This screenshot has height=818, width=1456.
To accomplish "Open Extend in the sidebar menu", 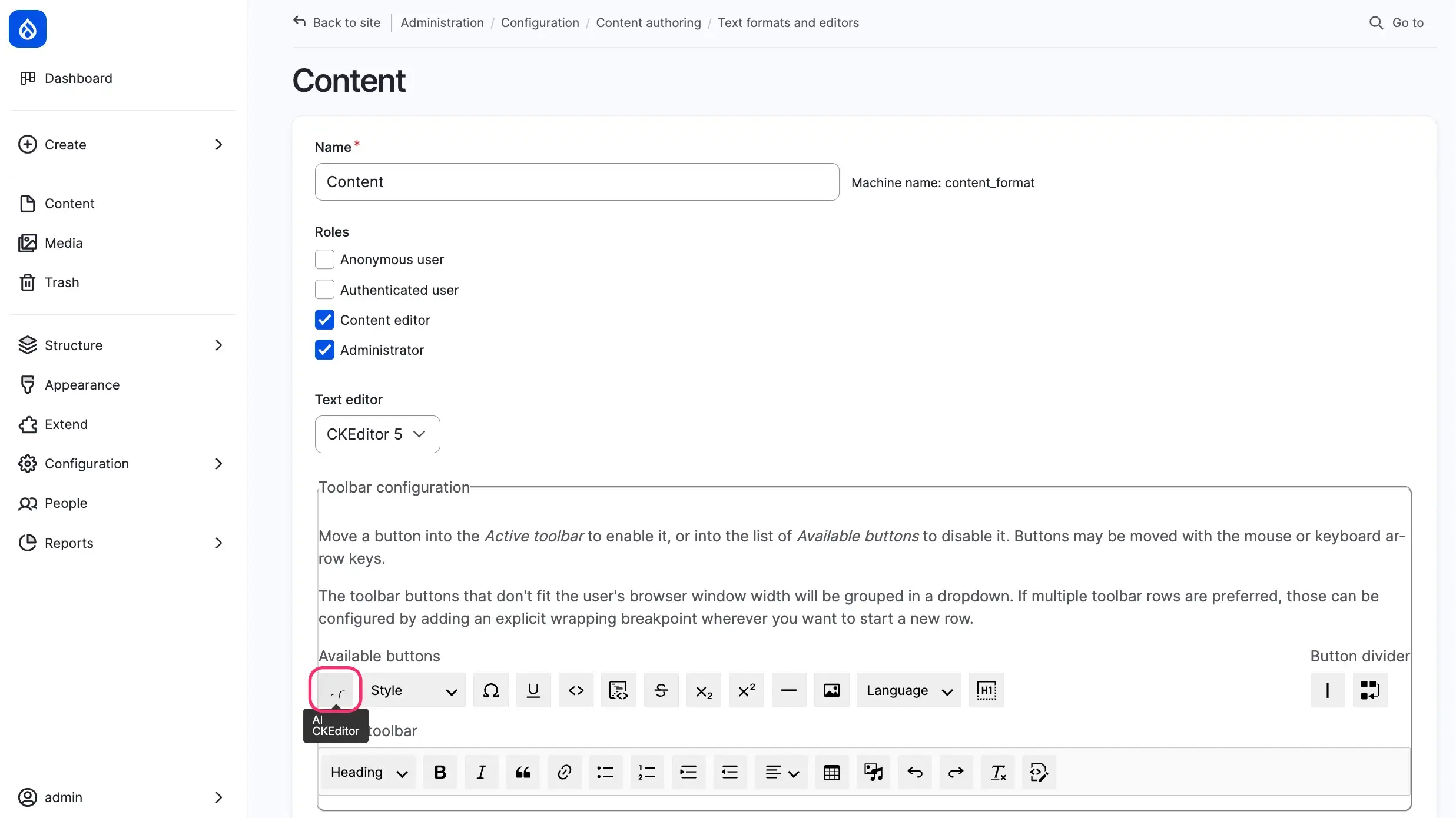I will pyautogui.click(x=66, y=424).
